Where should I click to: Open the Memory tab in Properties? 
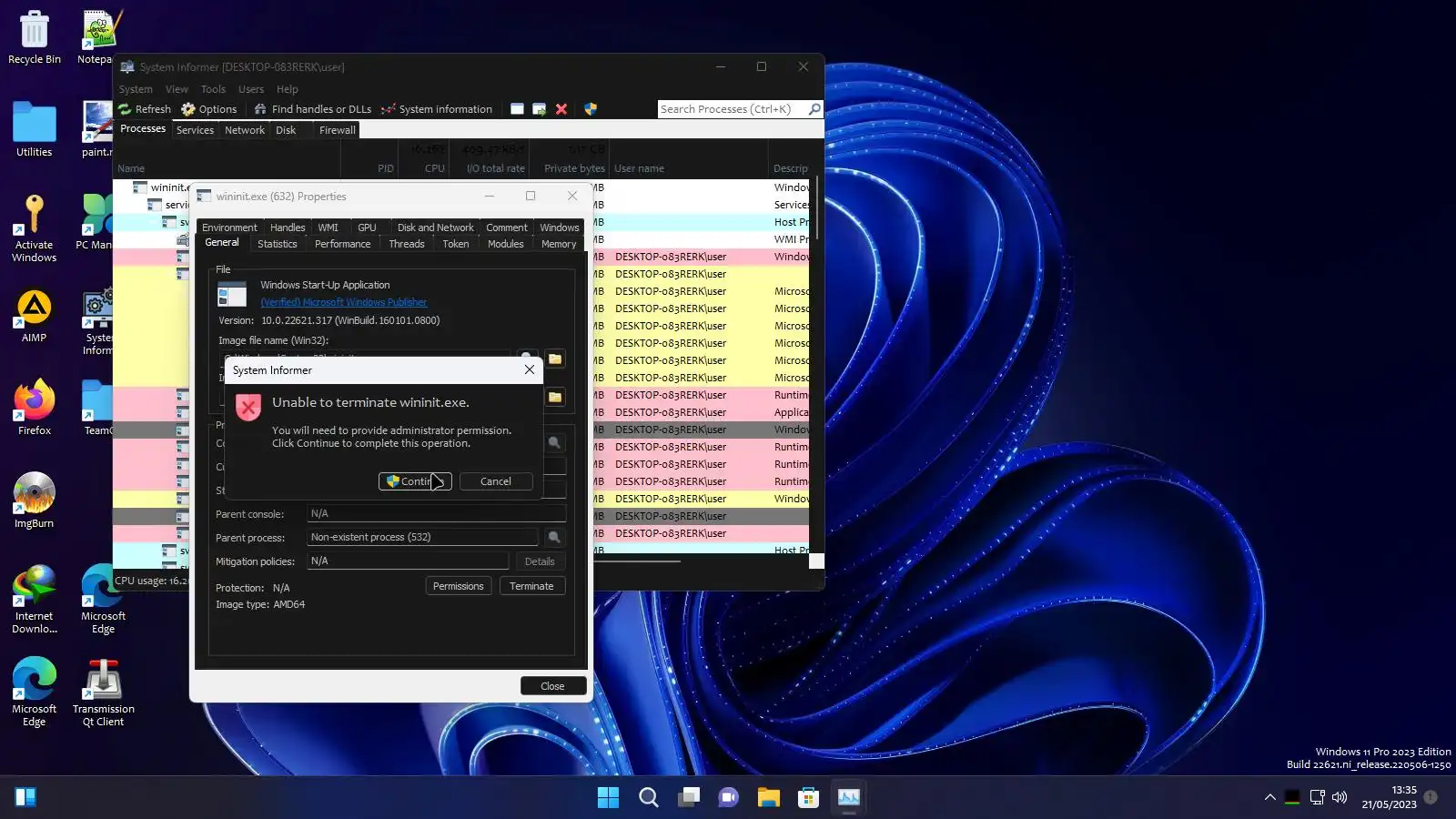click(x=559, y=244)
